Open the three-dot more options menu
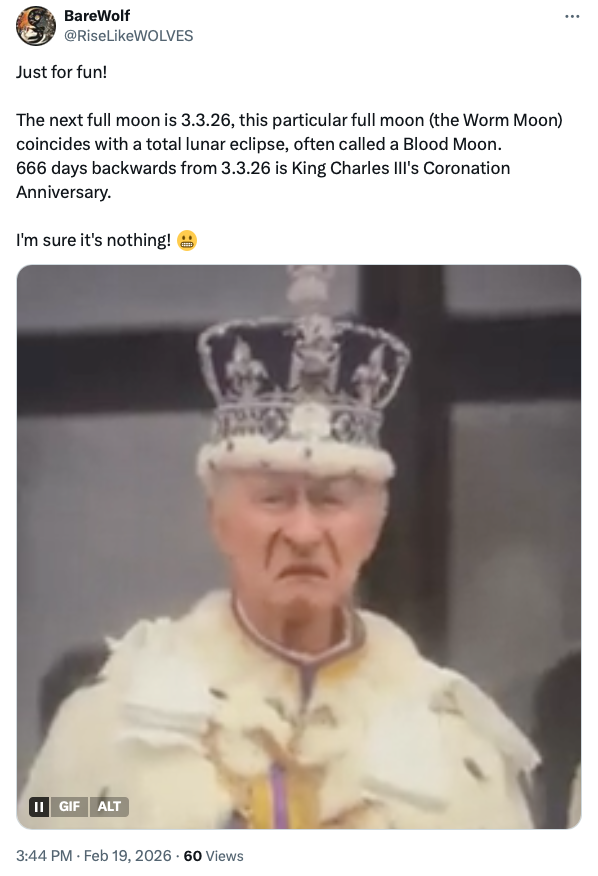This screenshot has height=876, width=598. pos(572,16)
